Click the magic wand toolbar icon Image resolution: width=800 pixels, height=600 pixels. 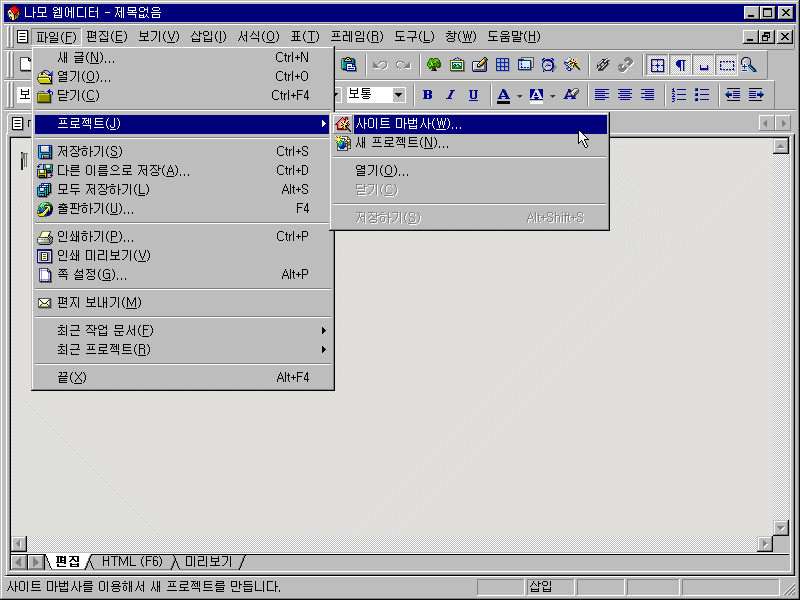pos(571,65)
